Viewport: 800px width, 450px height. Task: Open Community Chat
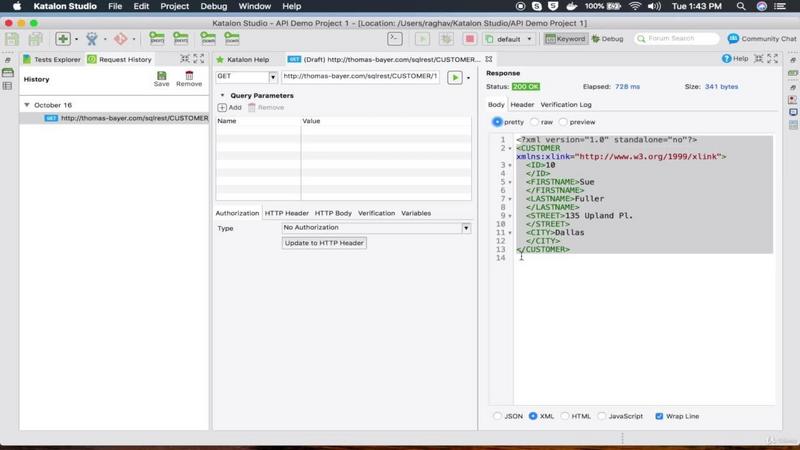[x=762, y=39]
